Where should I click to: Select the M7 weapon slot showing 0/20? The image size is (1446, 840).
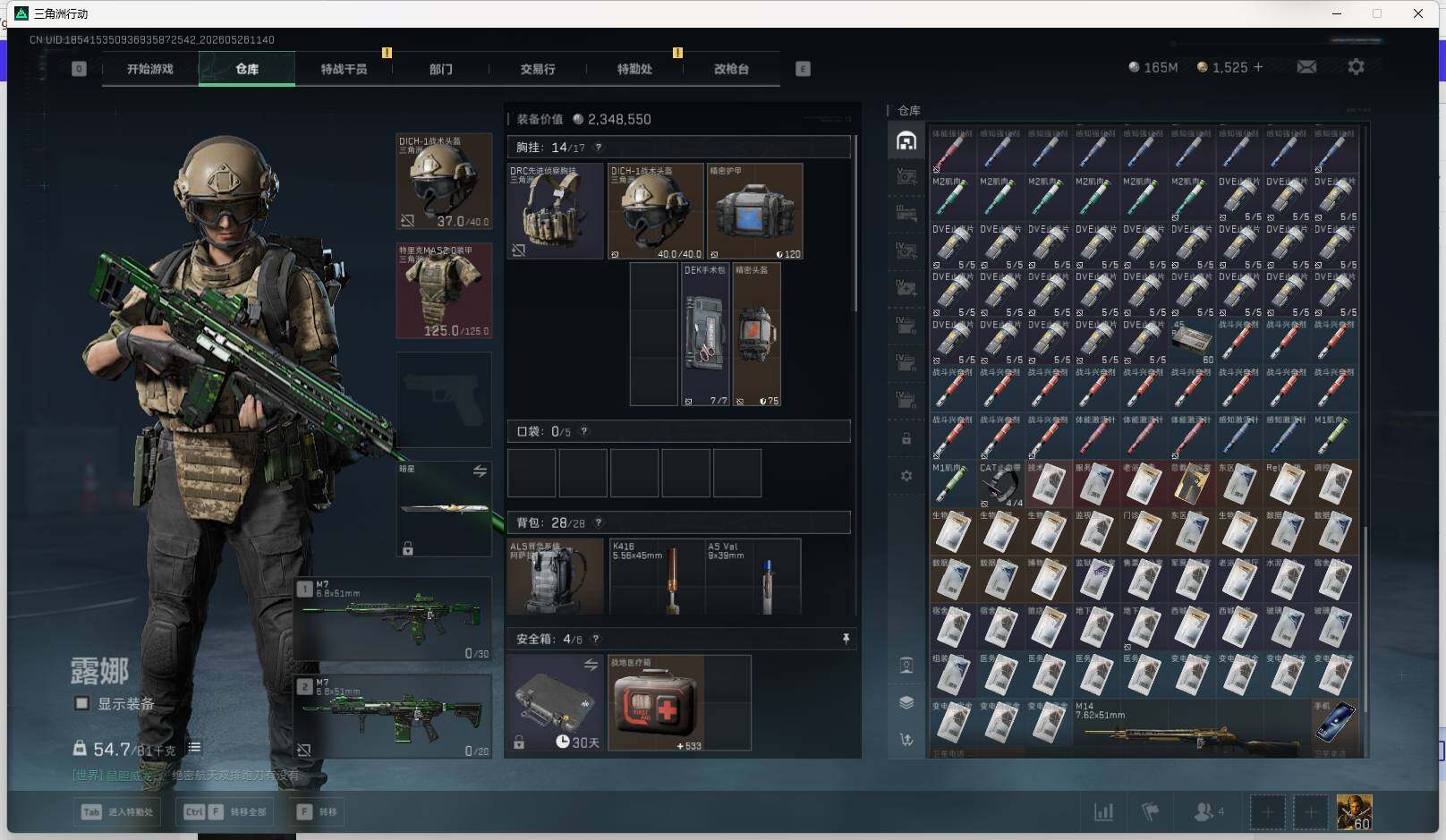(x=394, y=716)
